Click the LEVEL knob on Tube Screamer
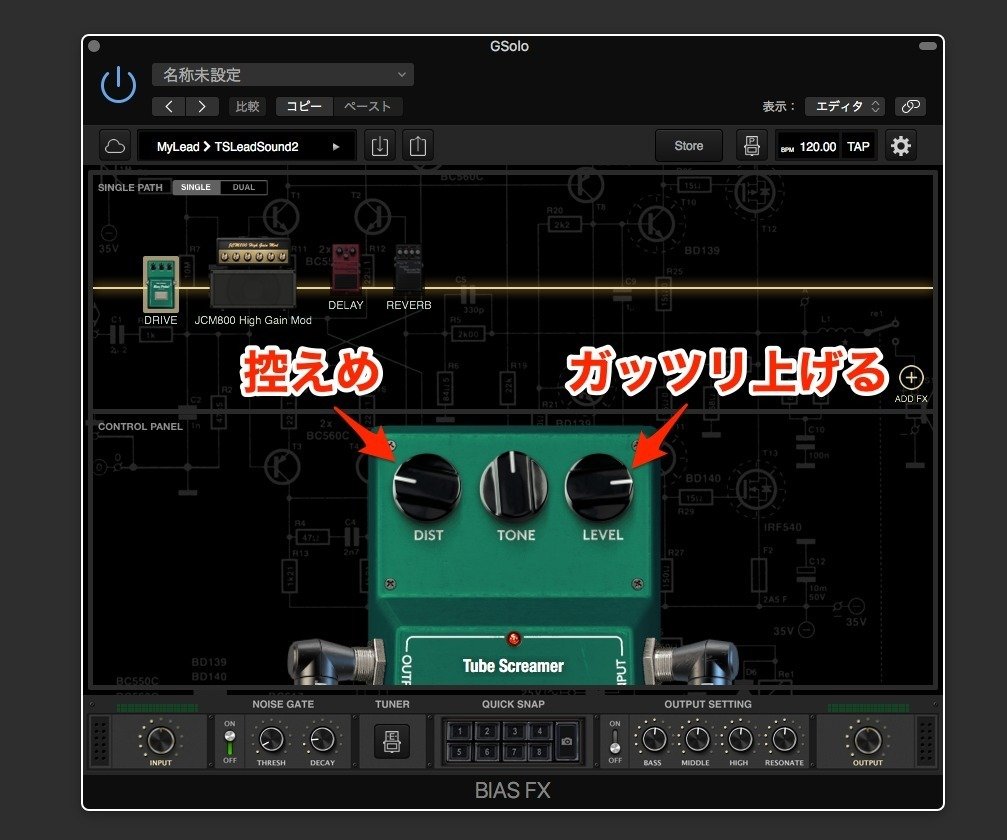 coord(599,487)
